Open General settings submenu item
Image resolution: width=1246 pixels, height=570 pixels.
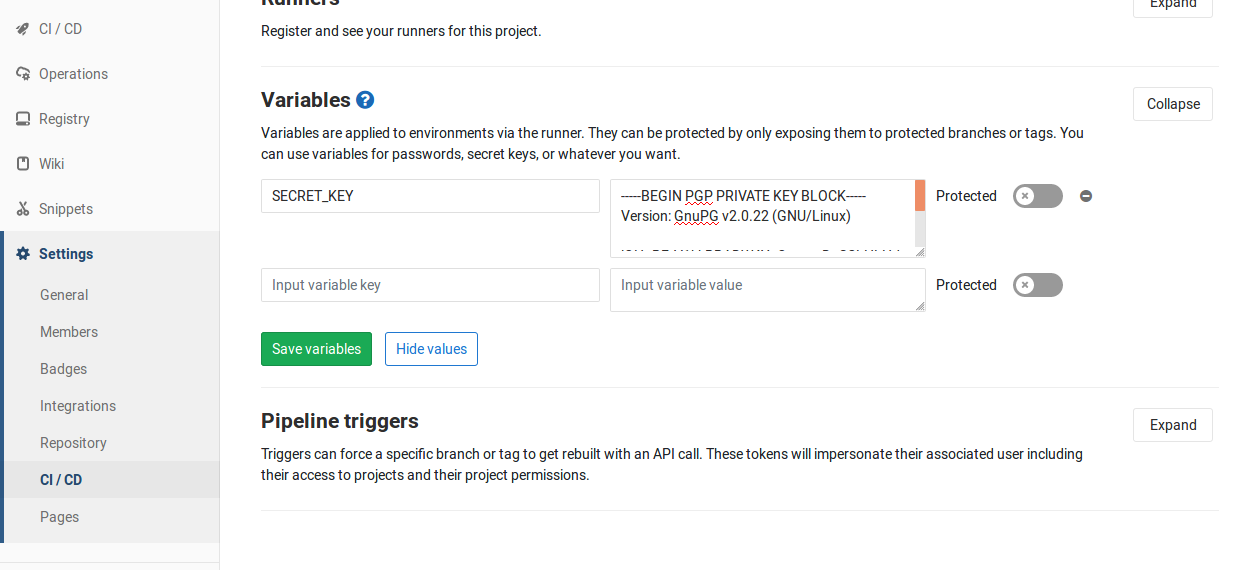click(64, 295)
